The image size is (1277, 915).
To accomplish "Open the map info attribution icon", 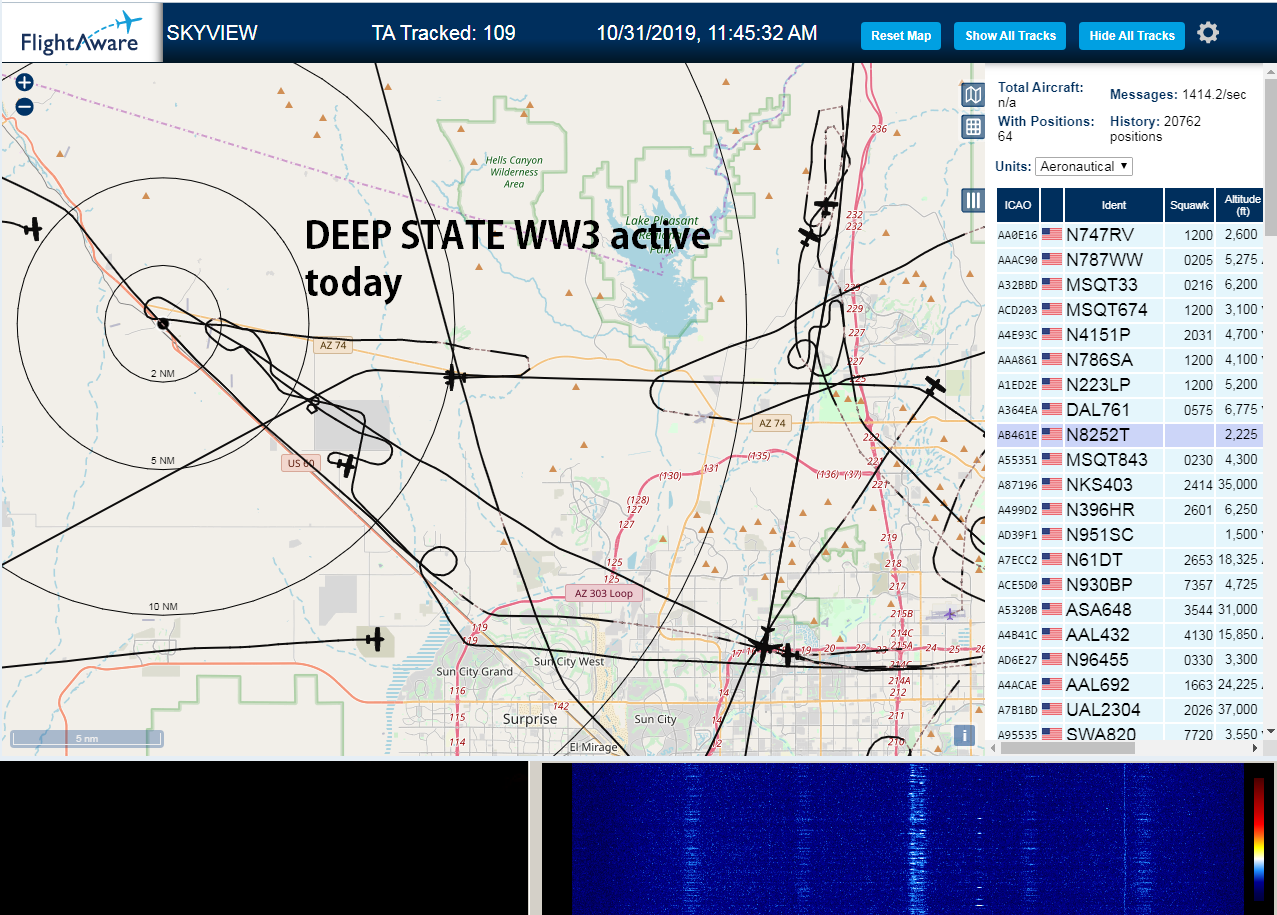I will coord(964,735).
